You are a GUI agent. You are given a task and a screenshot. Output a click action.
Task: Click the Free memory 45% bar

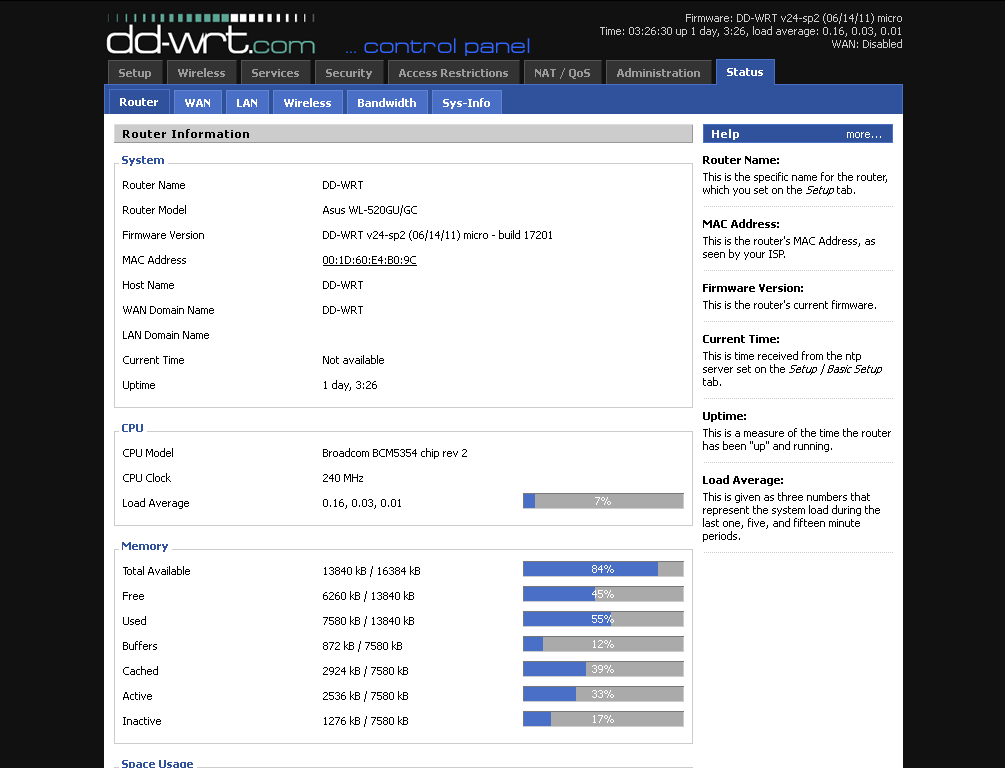pos(603,594)
